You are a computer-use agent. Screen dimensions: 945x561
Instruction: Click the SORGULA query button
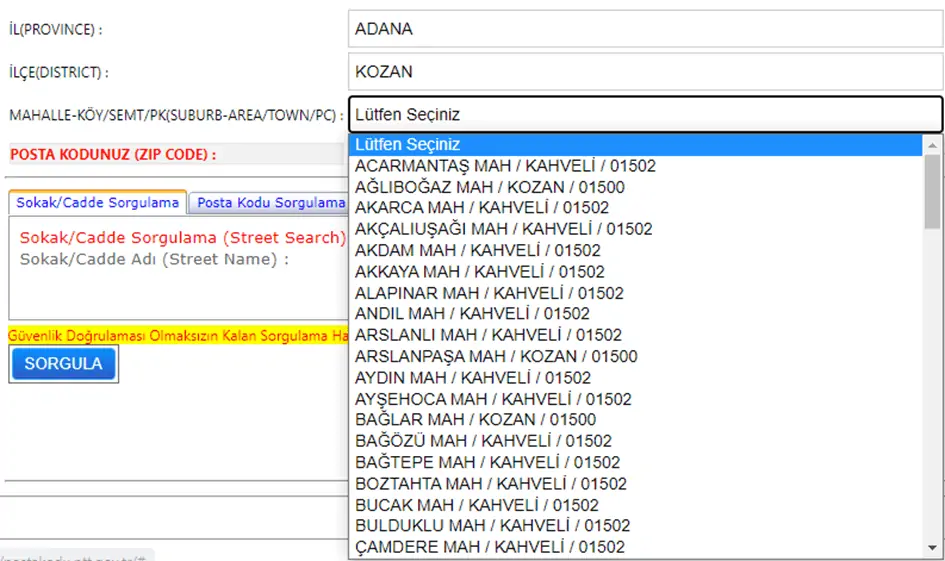pos(63,364)
